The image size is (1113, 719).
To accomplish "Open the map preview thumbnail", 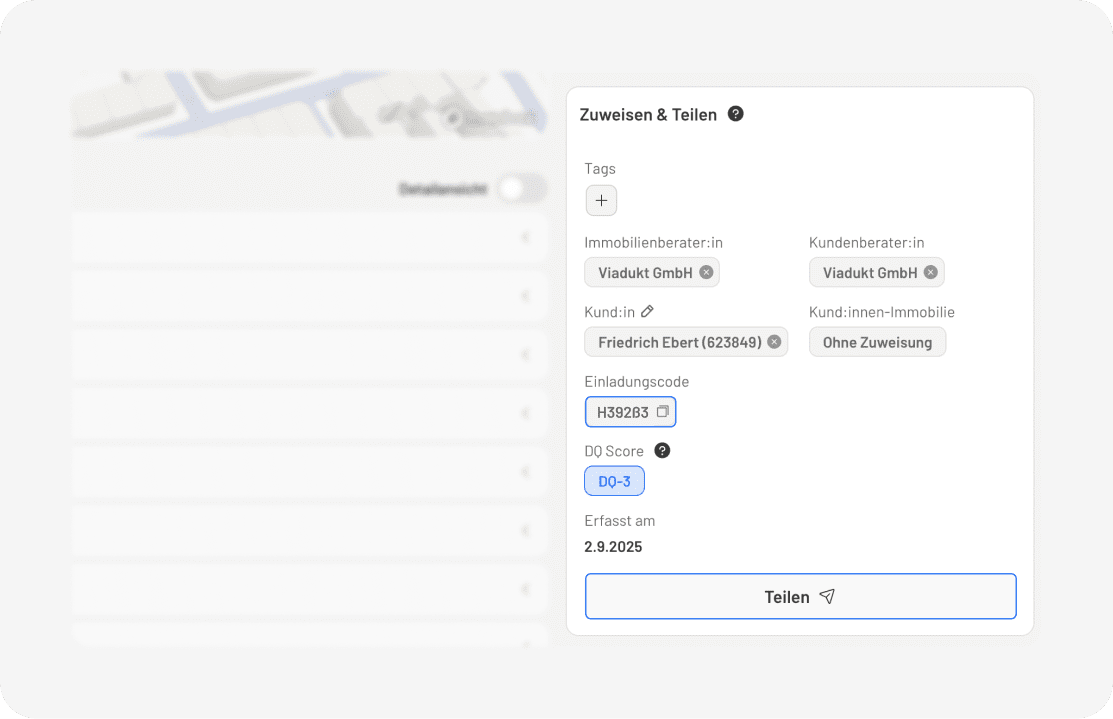I will click(x=309, y=104).
